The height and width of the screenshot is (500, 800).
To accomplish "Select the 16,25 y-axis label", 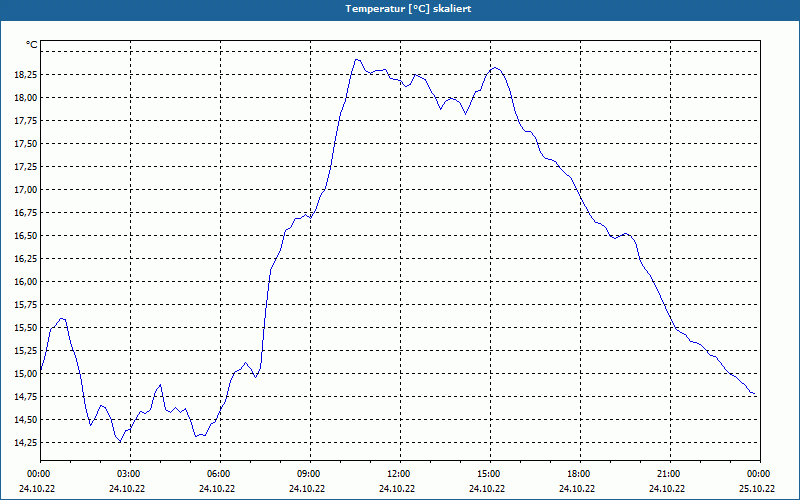I will pyautogui.click(x=26, y=258).
